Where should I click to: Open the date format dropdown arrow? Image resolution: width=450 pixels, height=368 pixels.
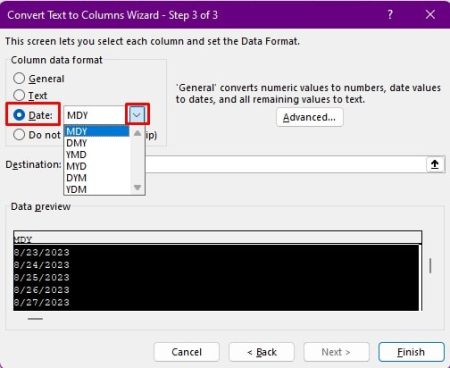(x=137, y=115)
